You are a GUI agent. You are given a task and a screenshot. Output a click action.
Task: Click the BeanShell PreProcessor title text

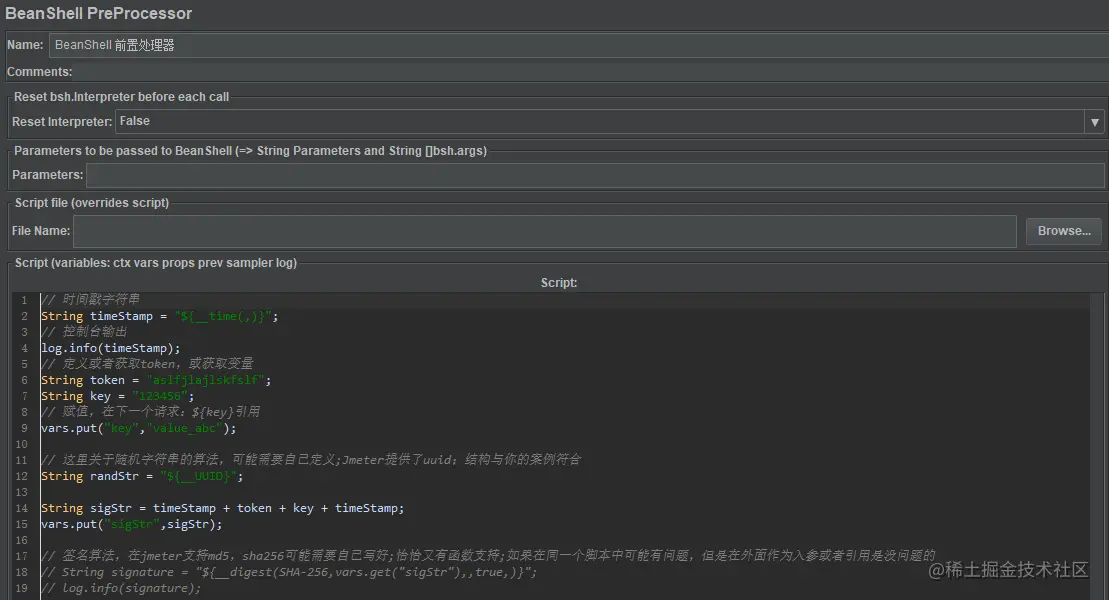(x=98, y=13)
